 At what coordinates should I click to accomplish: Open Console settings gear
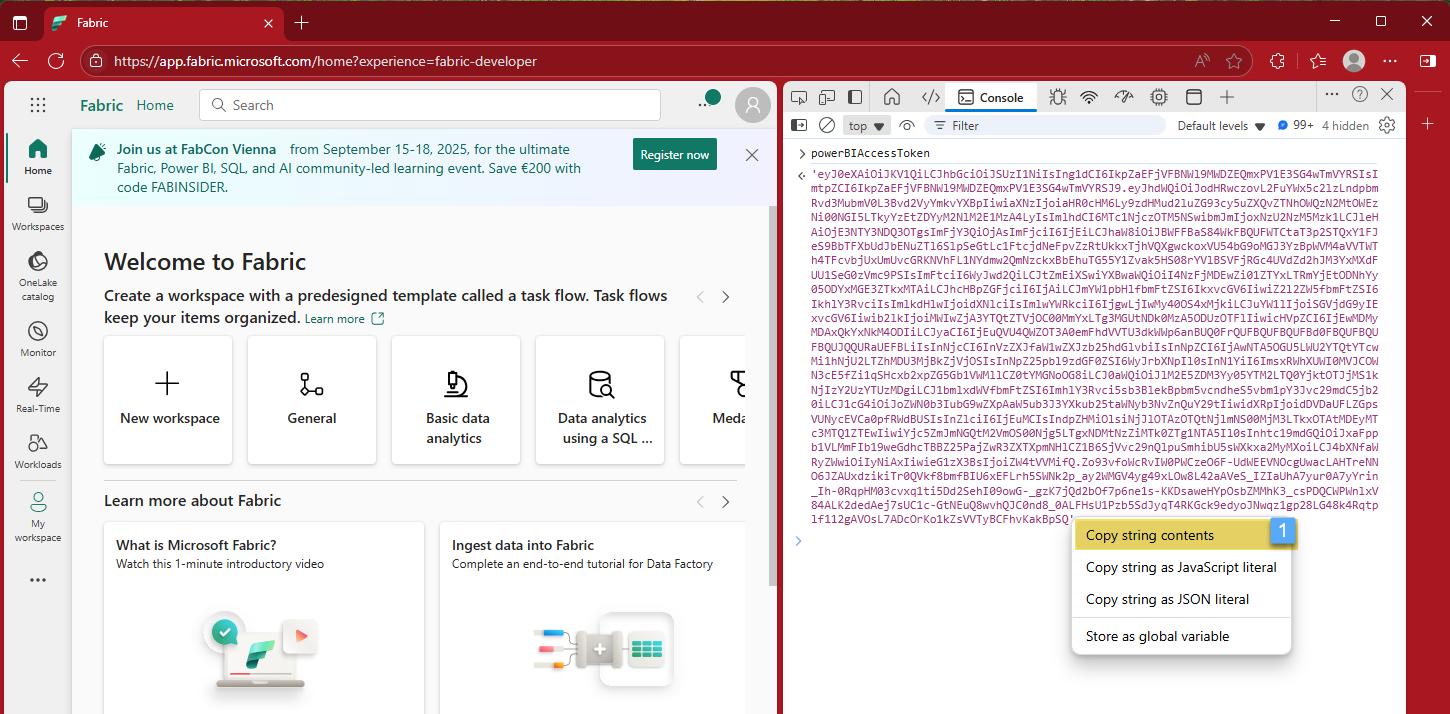tap(1386, 126)
